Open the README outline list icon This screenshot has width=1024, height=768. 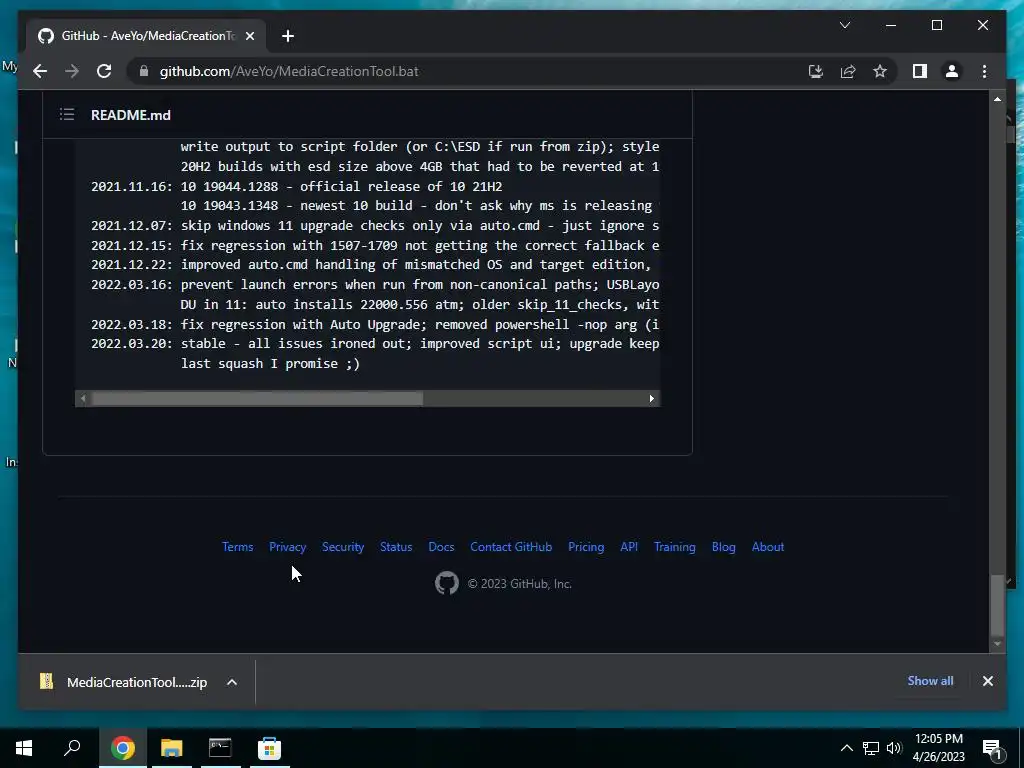(x=67, y=115)
